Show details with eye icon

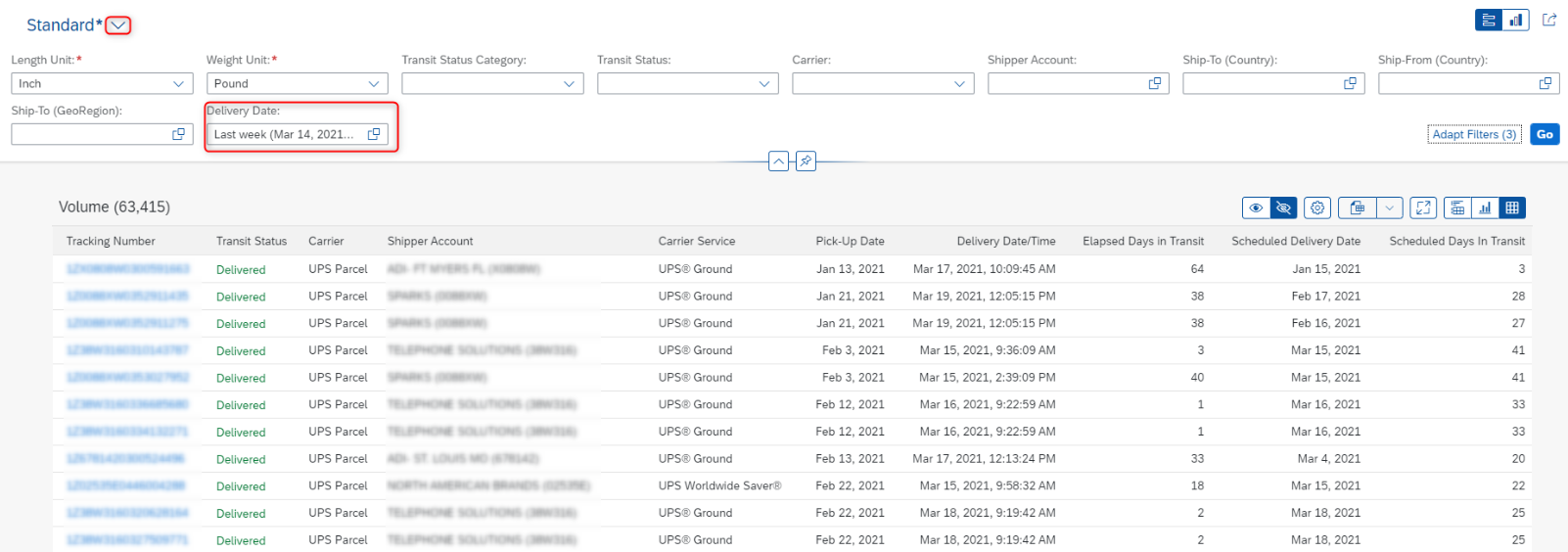1256,207
